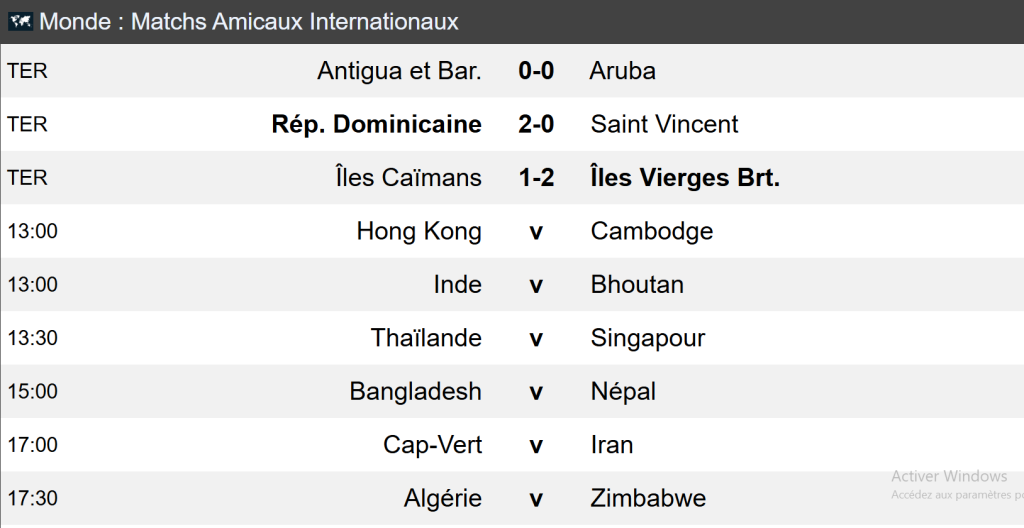
Task: Open Algérie v Zimbabwe match
Action: [x=536, y=498]
